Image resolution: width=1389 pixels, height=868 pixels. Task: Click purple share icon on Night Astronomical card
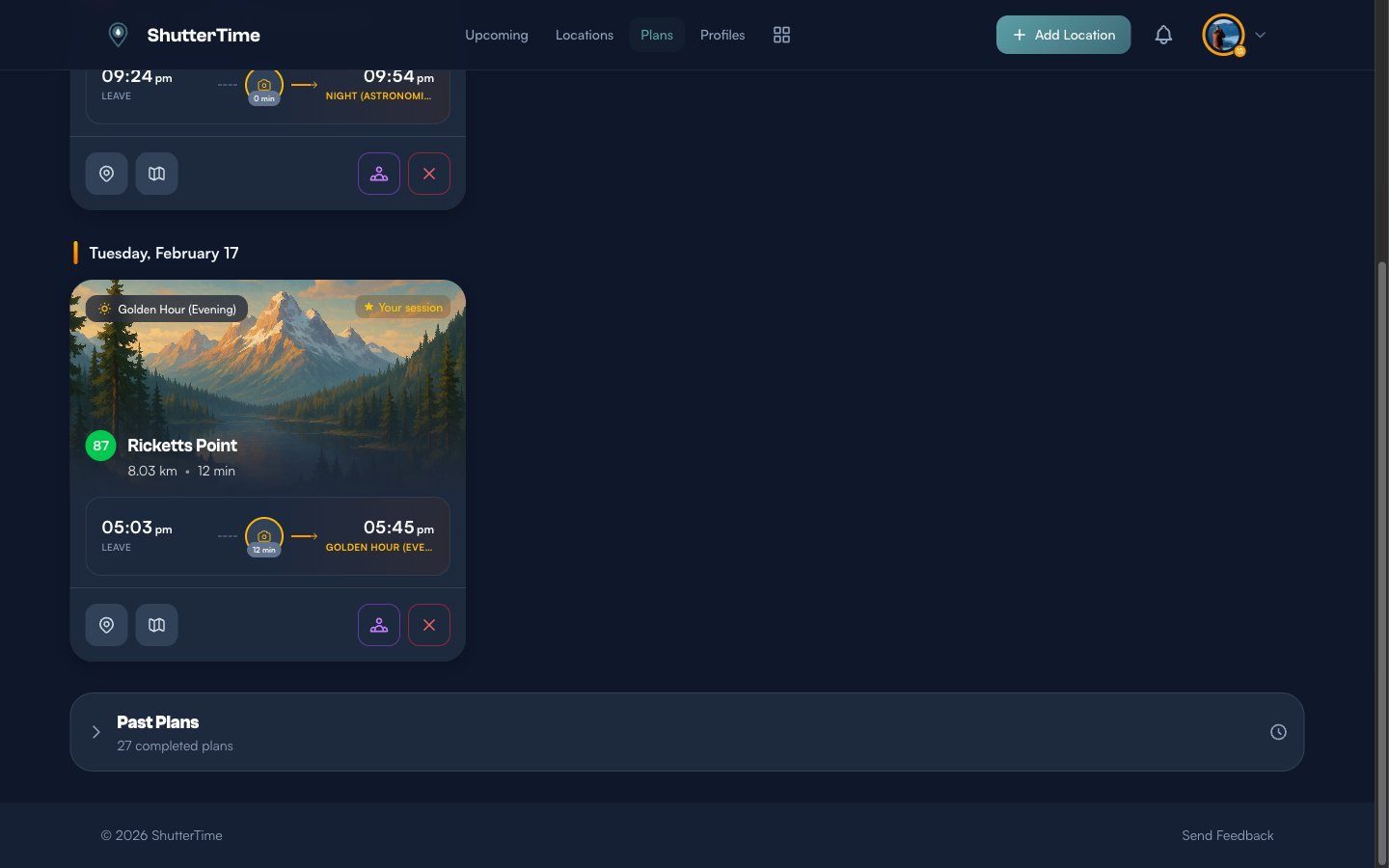[379, 174]
